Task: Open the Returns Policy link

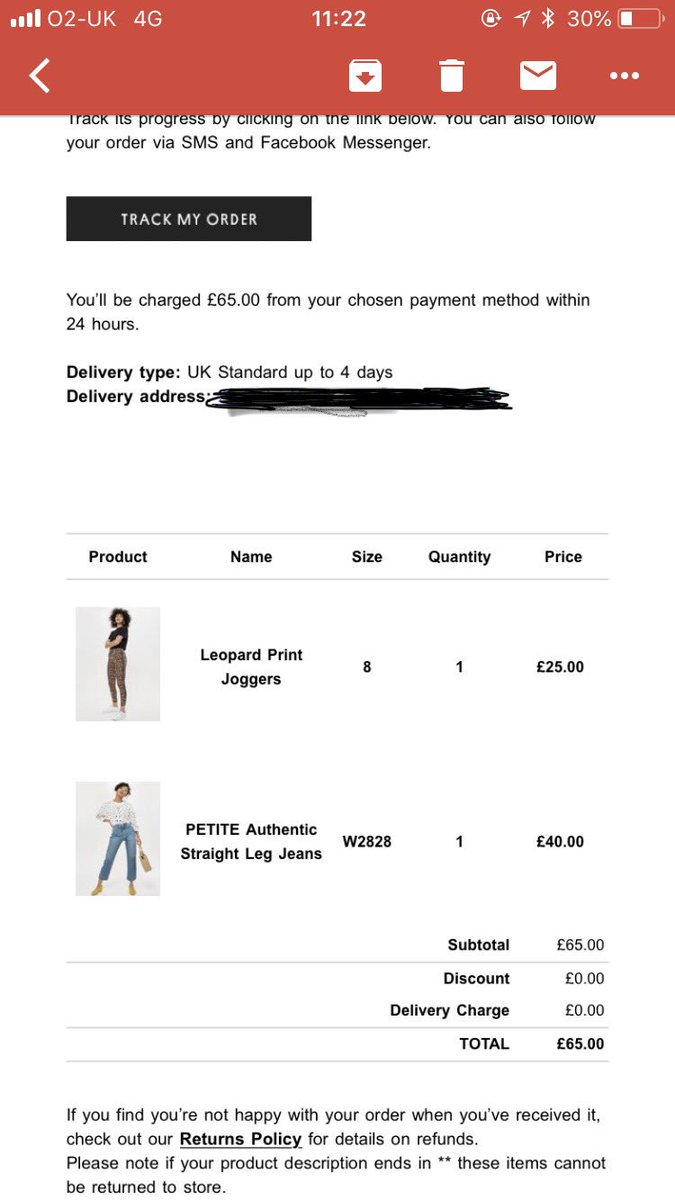Action: 240,1139
